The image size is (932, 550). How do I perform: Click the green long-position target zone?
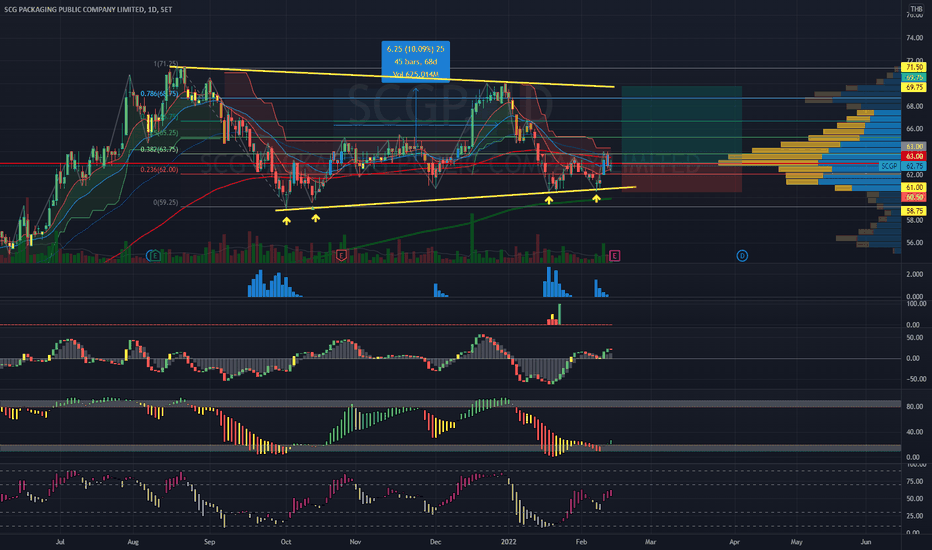[682, 125]
